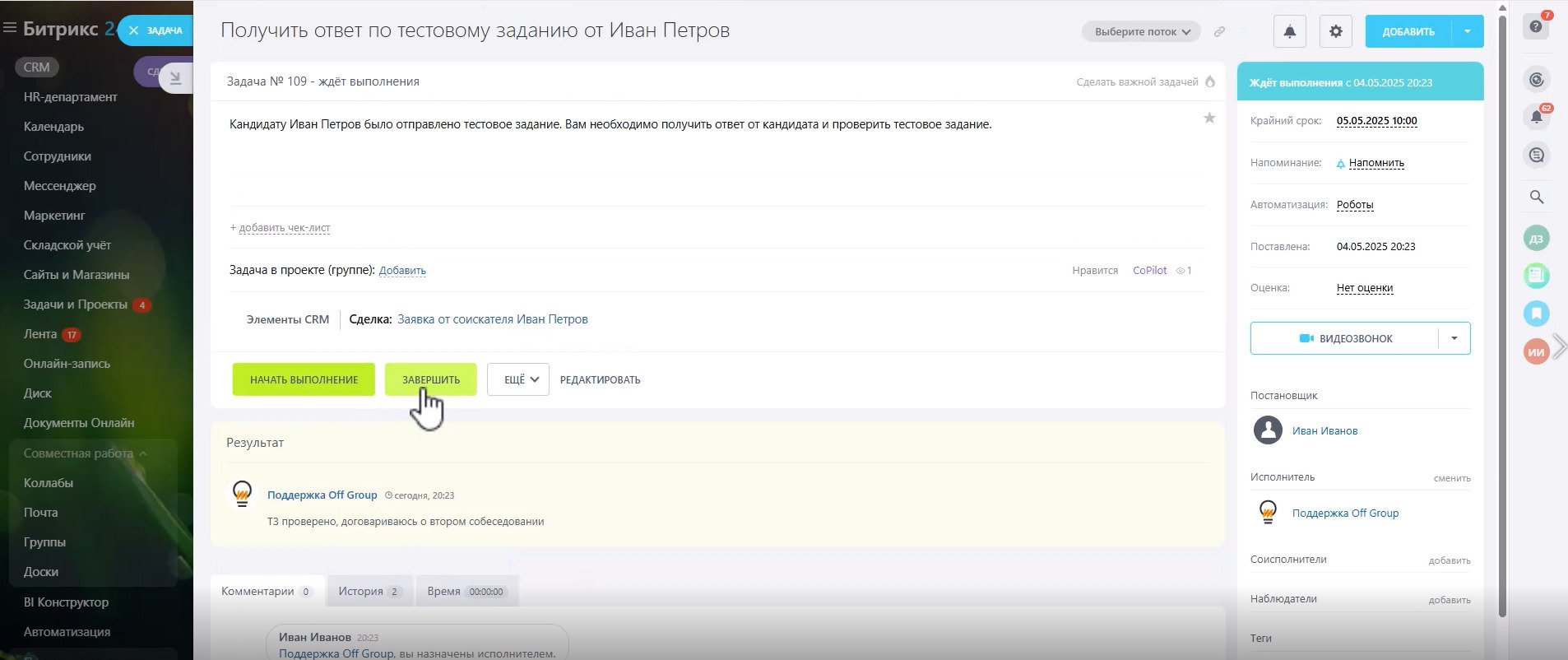The image size is (1568, 660).
Task: Open the ДОБАВИТЬ button dropdown arrow
Action: coord(1468,31)
